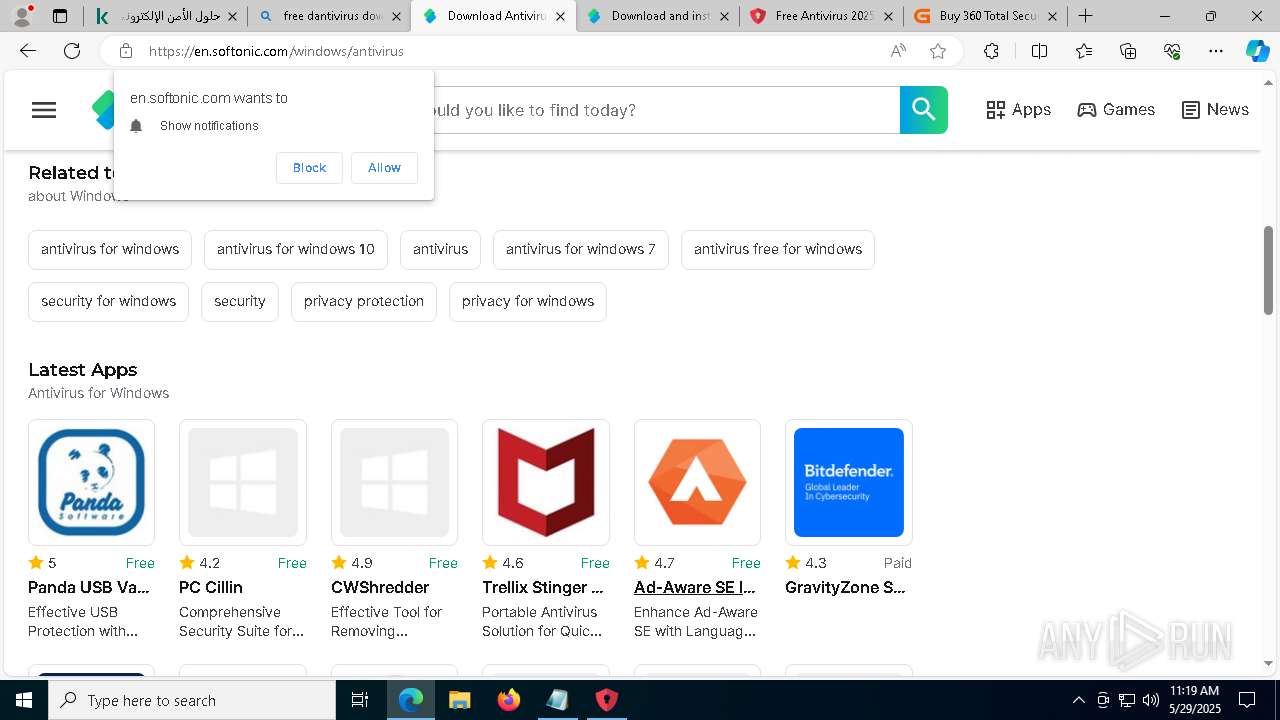This screenshot has height=720, width=1280.
Task: Go back to previous page
Action: (28, 51)
